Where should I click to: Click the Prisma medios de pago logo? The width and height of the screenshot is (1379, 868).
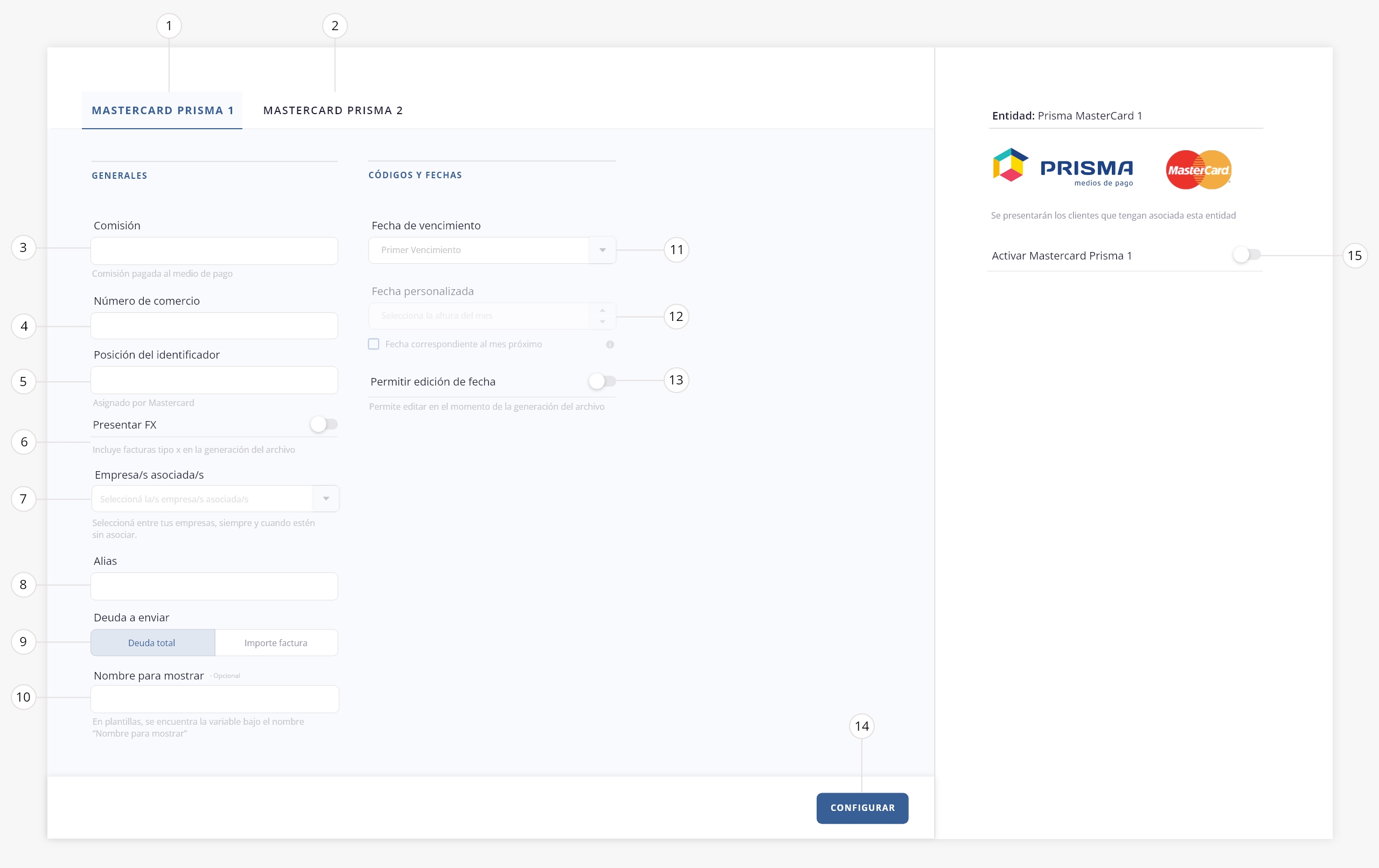[1062, 167]
